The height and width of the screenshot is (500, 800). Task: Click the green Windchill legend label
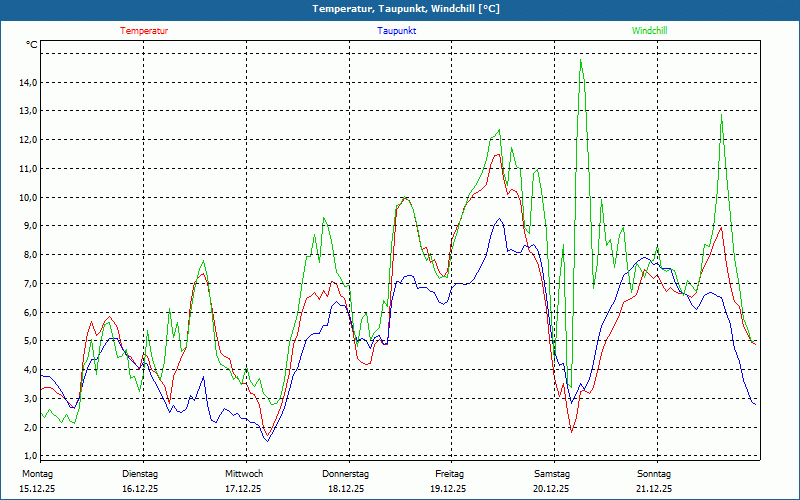point(649,31)
